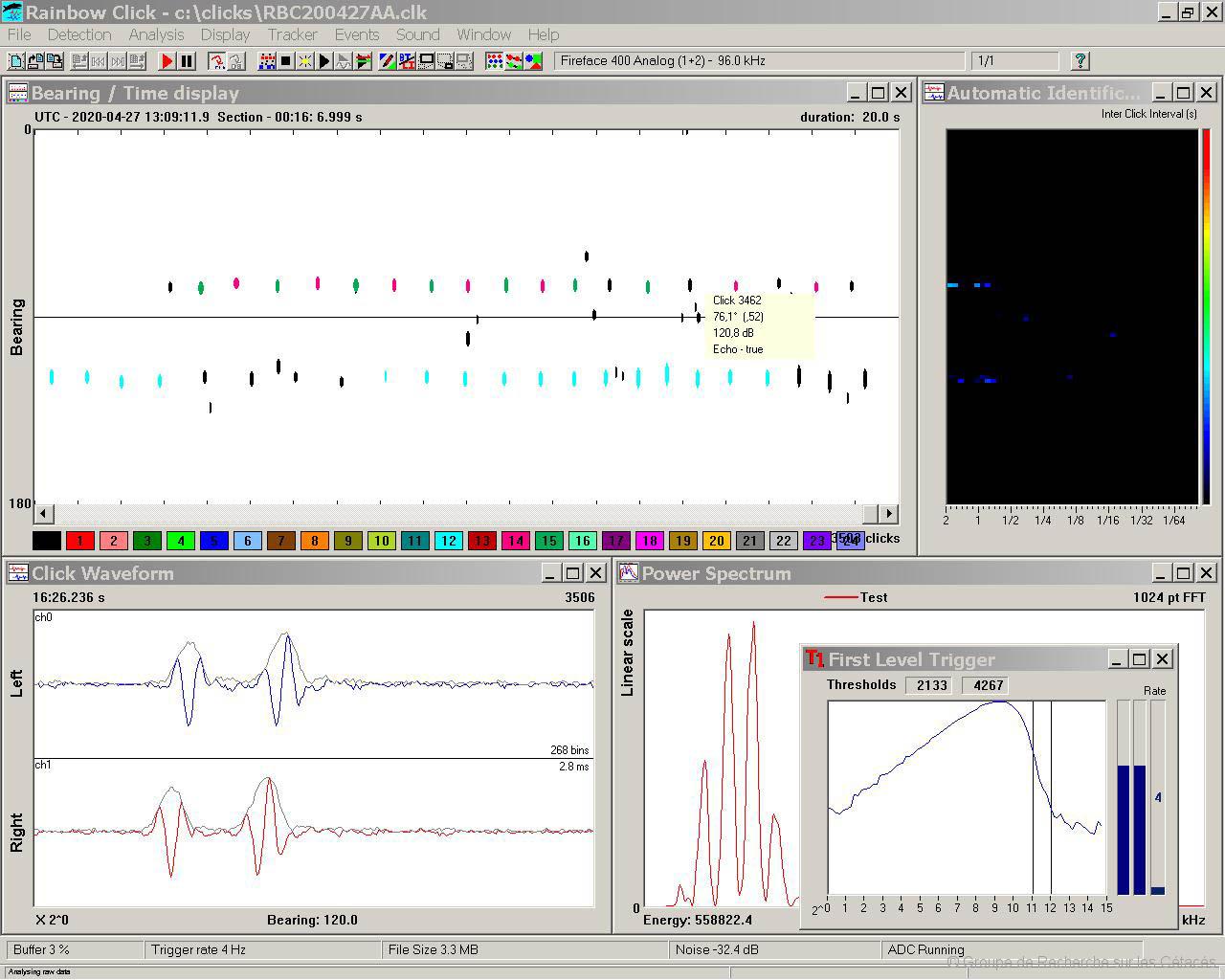Click the Fireface 400 Analog device field
This screenshot has height=980, width=1225.
click(x=758, y=61)
